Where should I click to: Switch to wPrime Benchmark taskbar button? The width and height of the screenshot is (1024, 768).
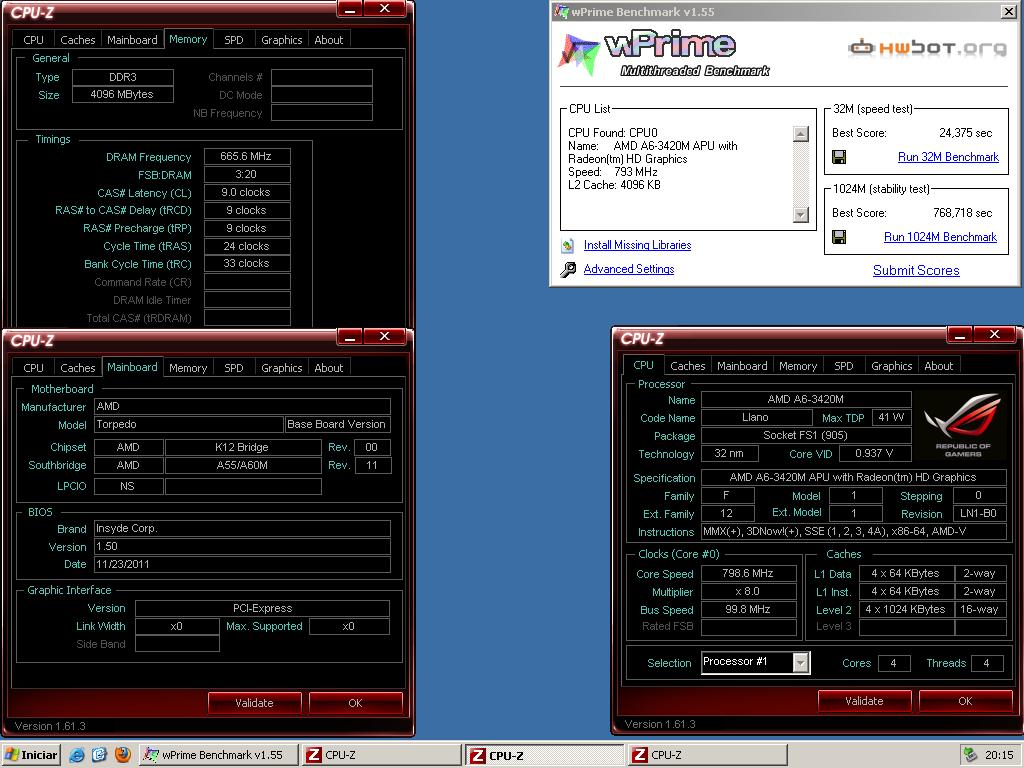[x=219, y=755]
